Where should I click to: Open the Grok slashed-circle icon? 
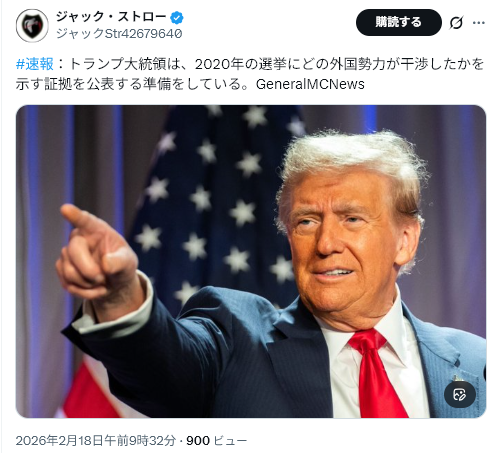tap(456, 23)
